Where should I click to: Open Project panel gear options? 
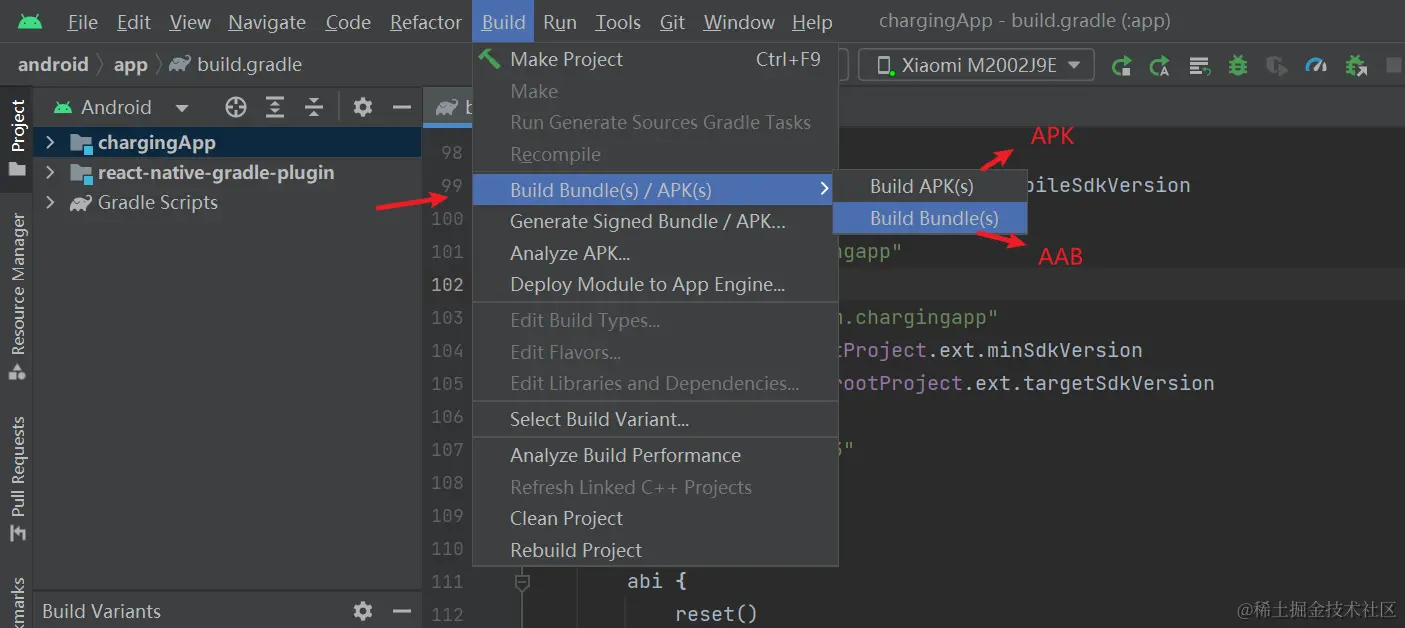[363, 107]
